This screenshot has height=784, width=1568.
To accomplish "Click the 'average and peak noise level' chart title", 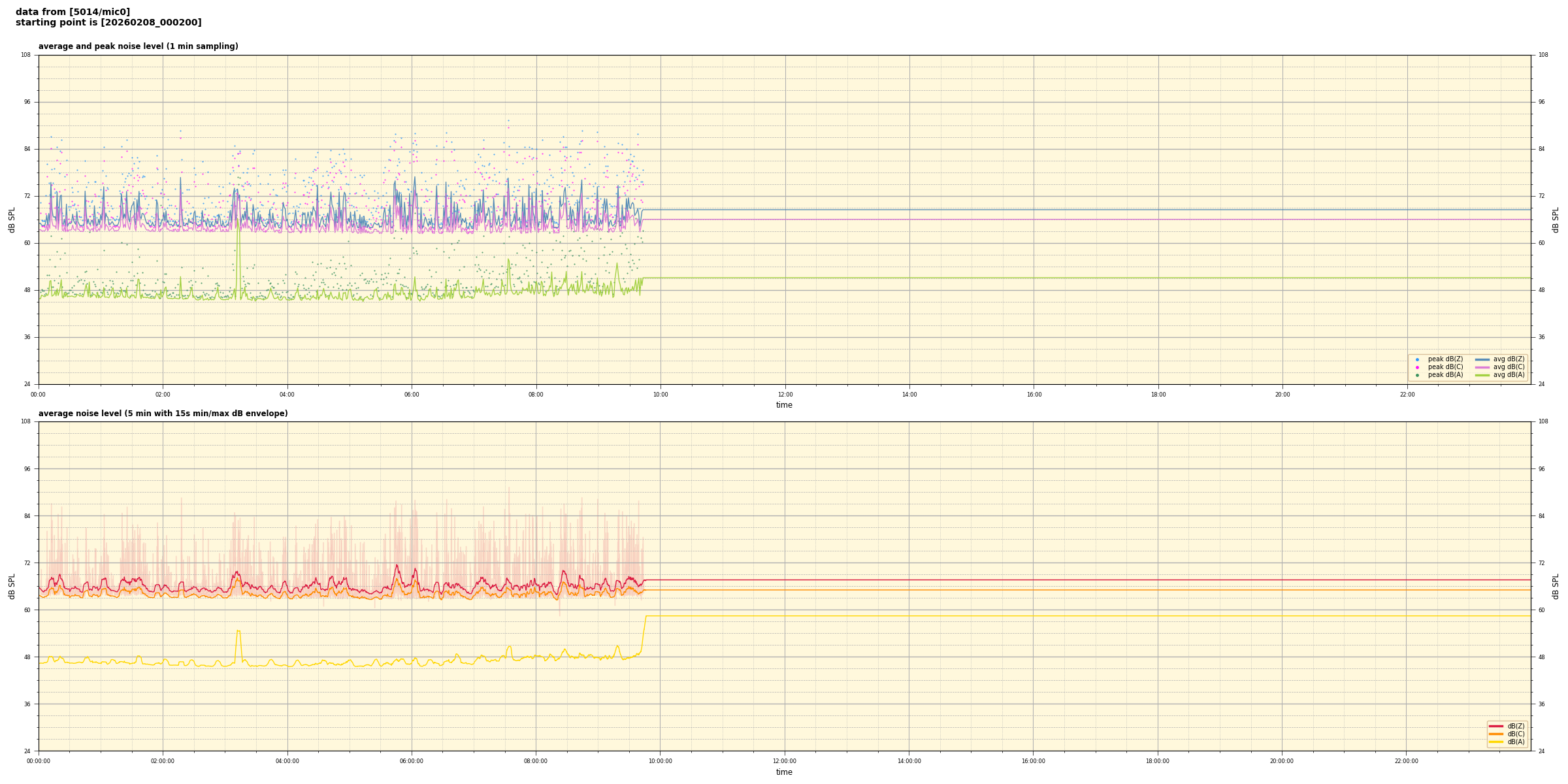I will 138,46.
